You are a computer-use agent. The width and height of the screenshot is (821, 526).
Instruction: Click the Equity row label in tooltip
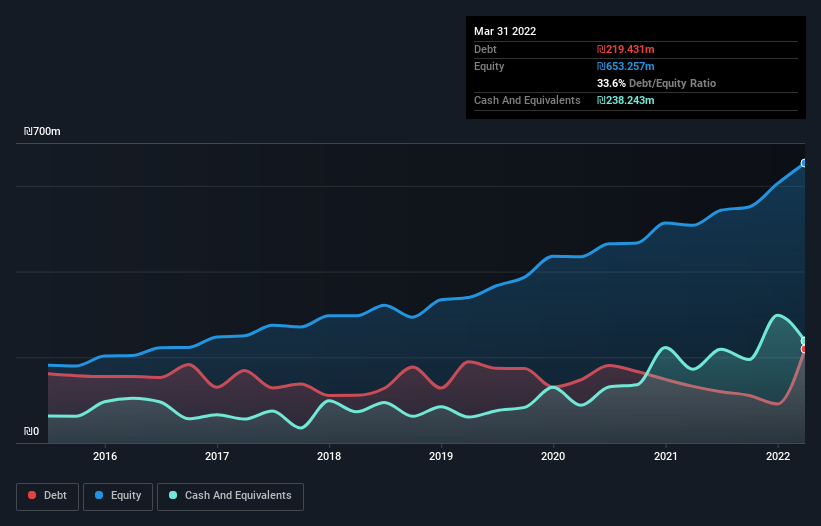(x=489, y=66)
